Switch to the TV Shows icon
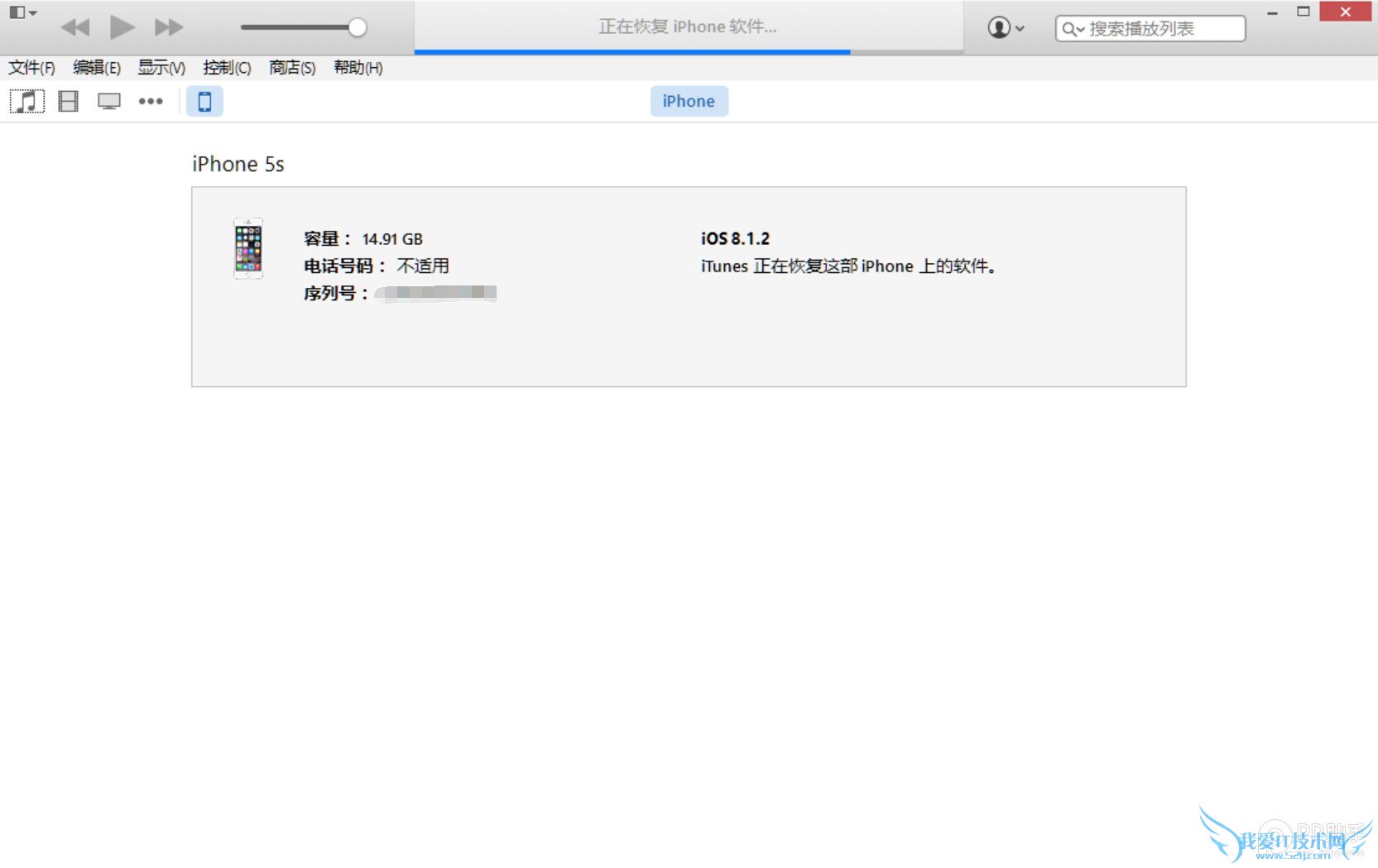Viewport: 1378px width, 868px height. pyautogui.click(x=109, y=102)
